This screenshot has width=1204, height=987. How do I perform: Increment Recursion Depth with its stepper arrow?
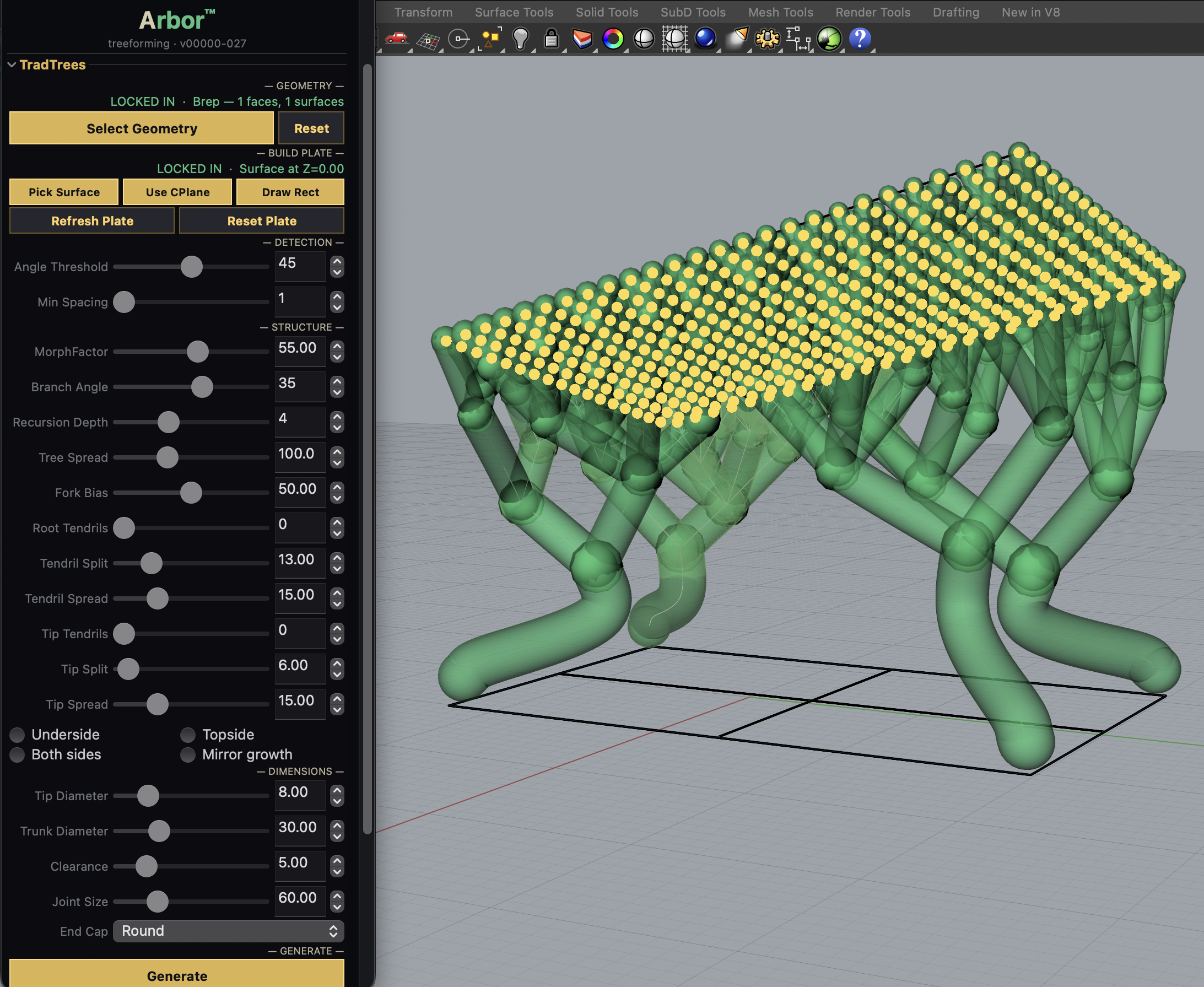[337, 418]
